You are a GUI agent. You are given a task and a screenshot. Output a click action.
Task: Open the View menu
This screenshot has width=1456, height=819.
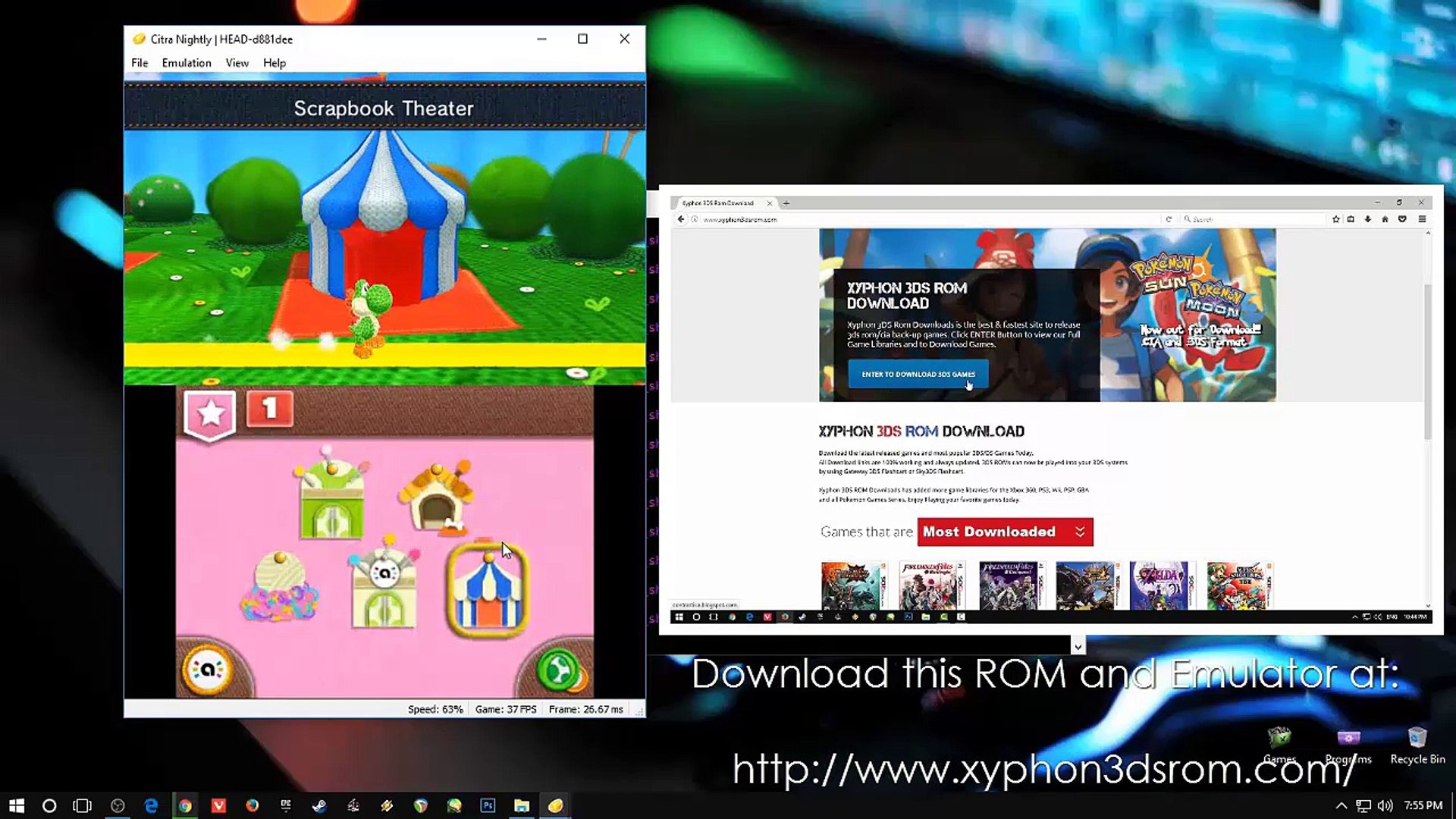pos(237,63)
